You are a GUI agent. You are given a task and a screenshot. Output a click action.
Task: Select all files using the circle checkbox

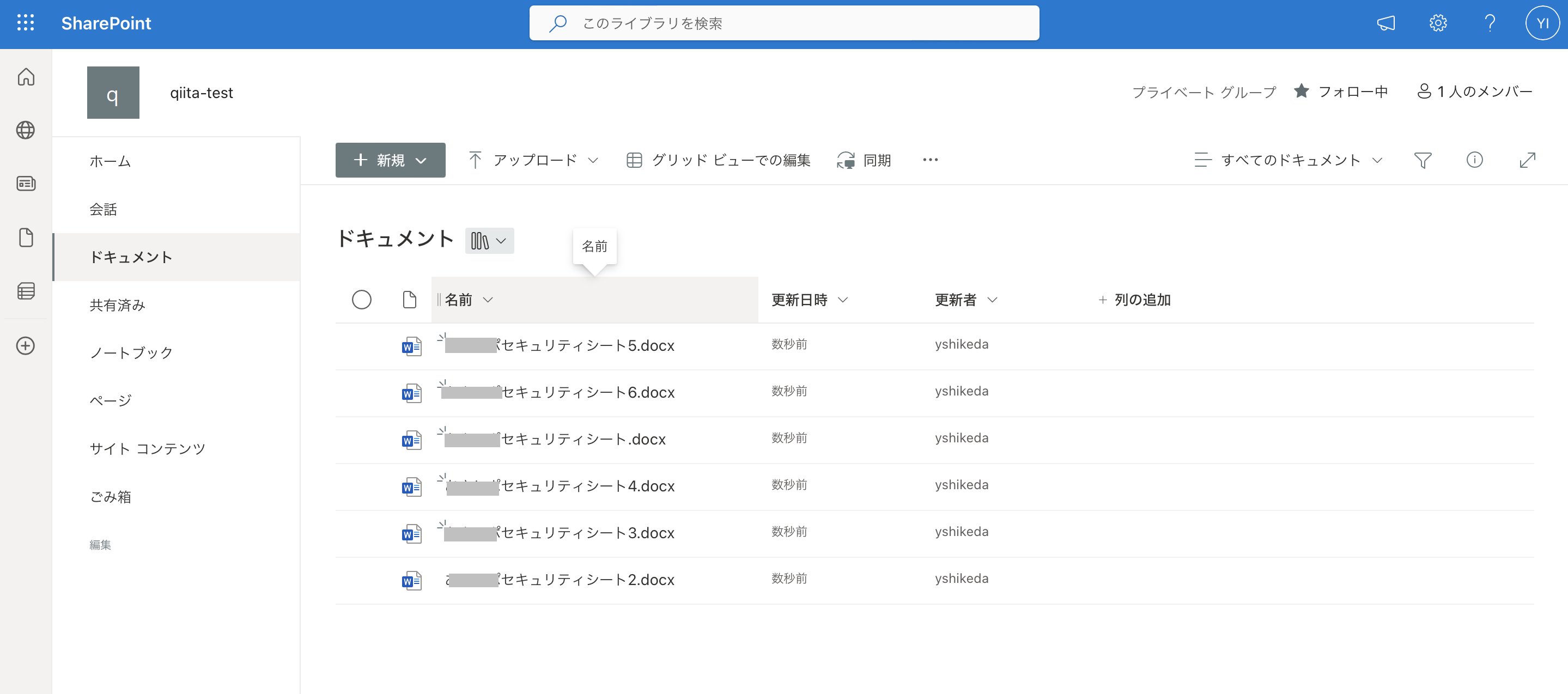click(362, 300)
